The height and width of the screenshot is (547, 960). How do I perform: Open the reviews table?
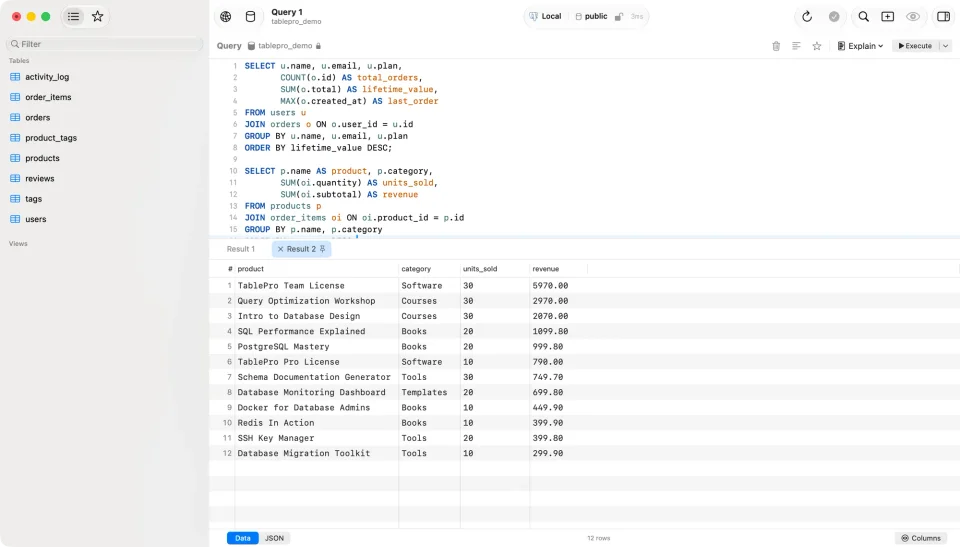tap(40, 178)
